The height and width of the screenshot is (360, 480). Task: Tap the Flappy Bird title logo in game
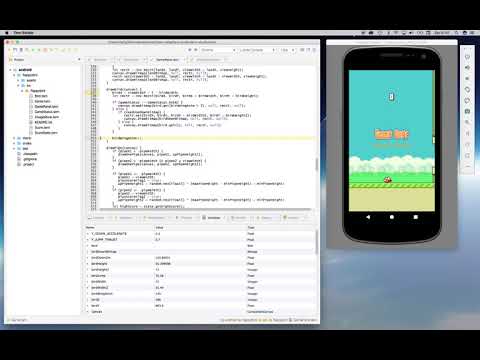tap(392, 134)
